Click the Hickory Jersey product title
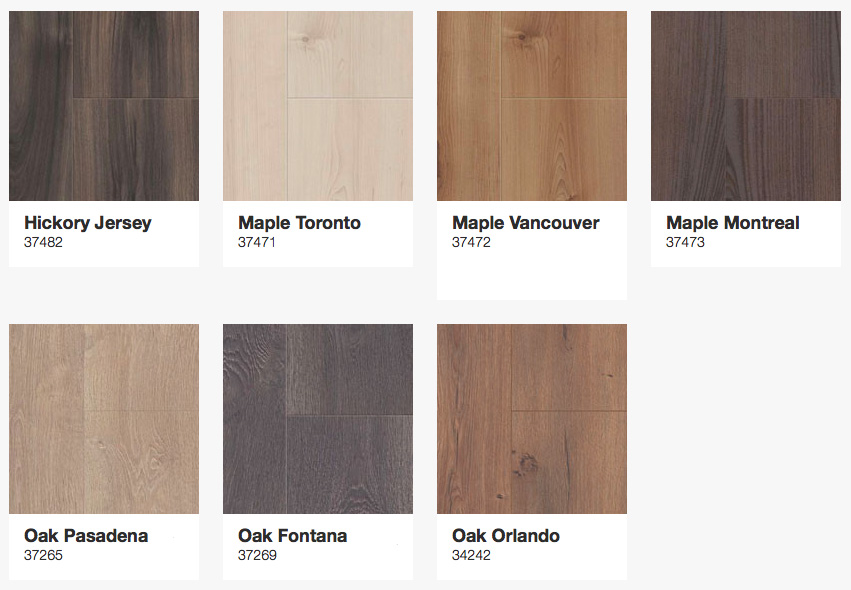Screen dimensions: 851x590 87,223
